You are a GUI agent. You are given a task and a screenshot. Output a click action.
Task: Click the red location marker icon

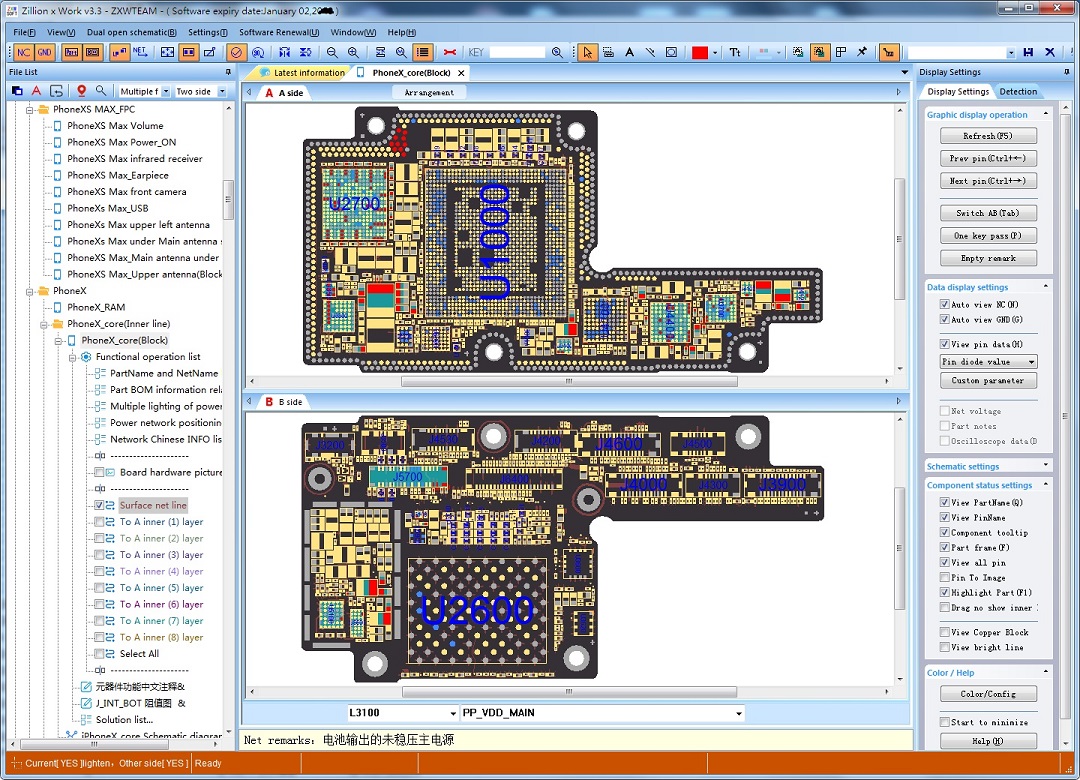pos(80,89)
